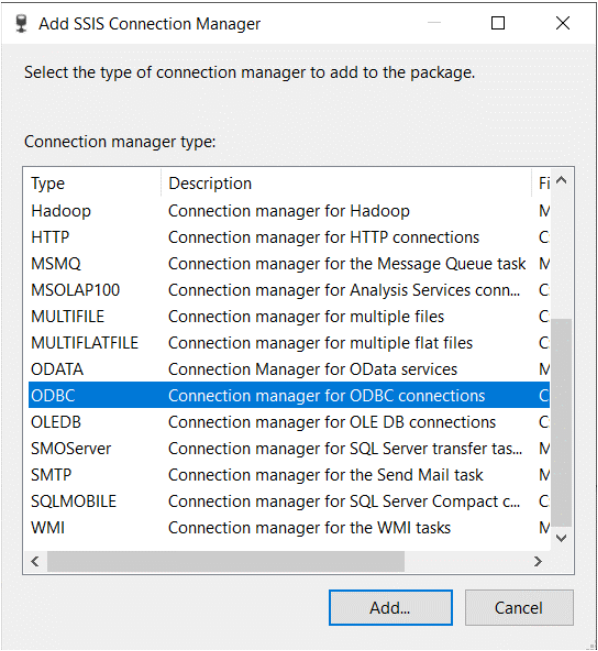Choose the SMOServer connection type
This screenshot has width=598, height=651.
[289, 448]
